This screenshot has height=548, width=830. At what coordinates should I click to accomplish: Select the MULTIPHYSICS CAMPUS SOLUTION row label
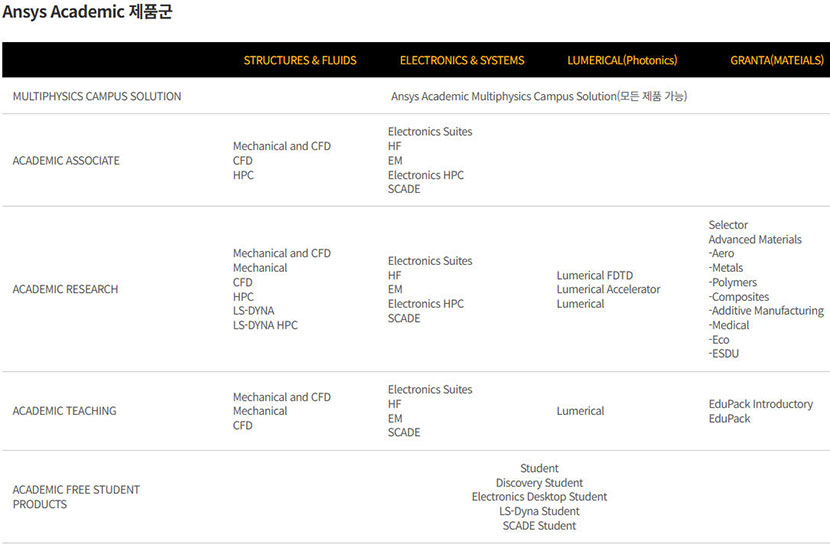(x=97, y=97)
